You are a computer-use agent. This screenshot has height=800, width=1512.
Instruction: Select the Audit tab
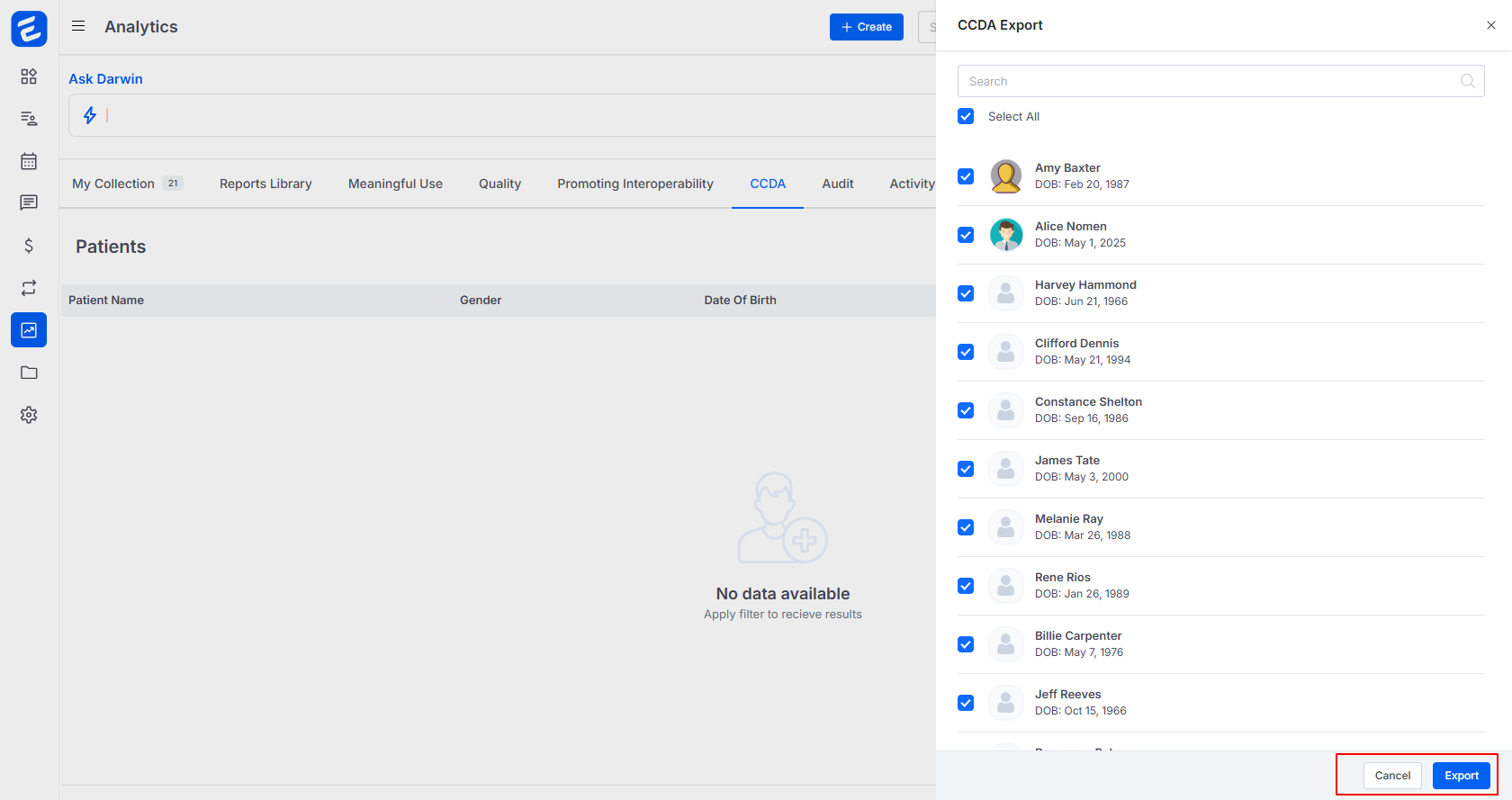click(837, 184)
